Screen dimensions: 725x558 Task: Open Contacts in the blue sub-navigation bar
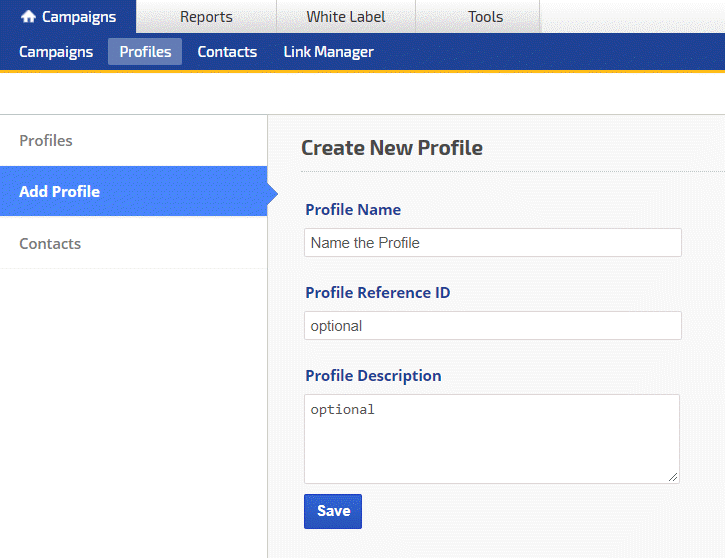pyautogui.click(x=227, y=52)
